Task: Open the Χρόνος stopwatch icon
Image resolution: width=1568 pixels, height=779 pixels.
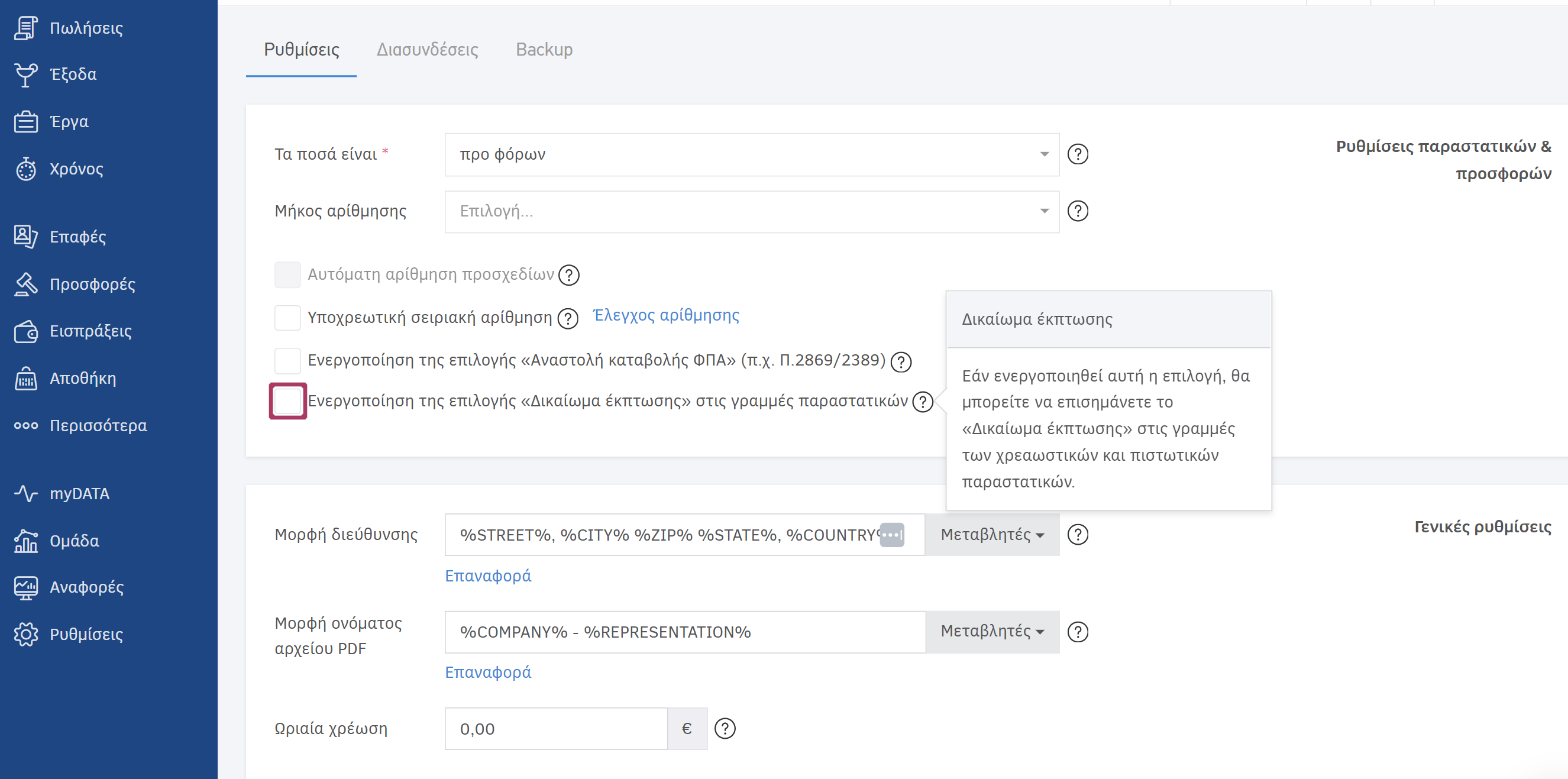Action: 26,169
